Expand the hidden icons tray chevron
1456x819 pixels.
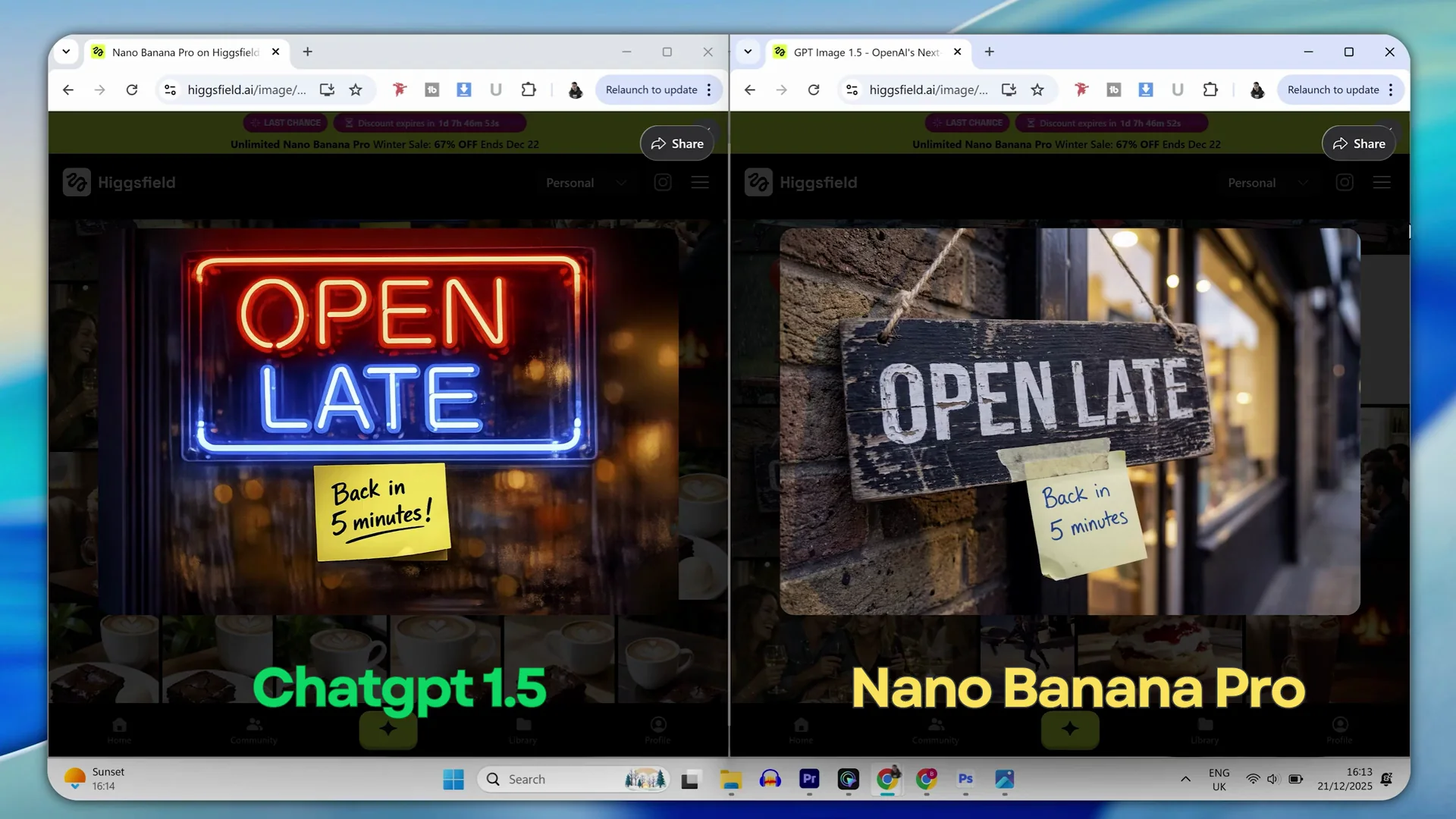(x=1185, y=779)
